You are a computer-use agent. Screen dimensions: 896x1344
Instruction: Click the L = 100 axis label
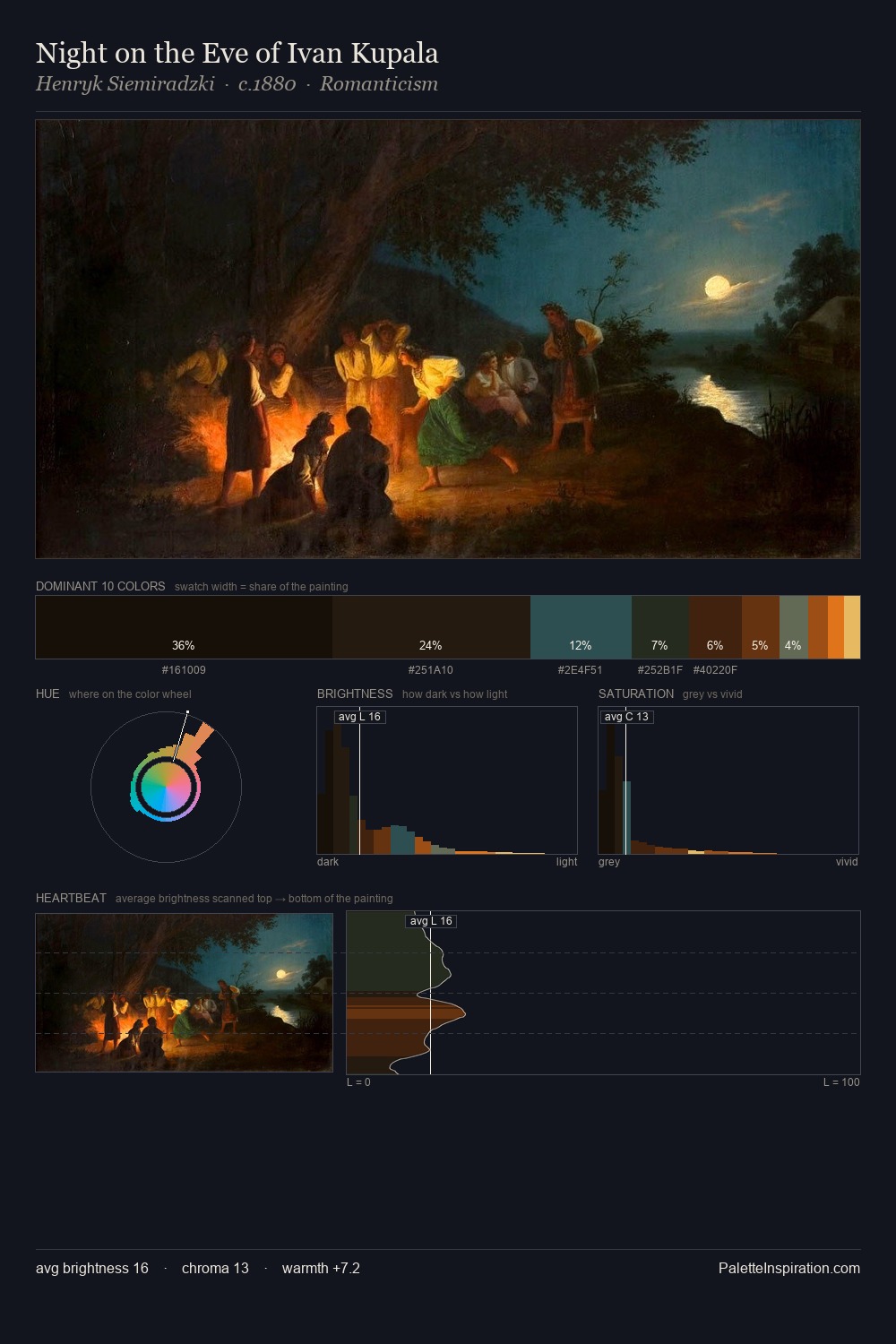coord(841,1082)
